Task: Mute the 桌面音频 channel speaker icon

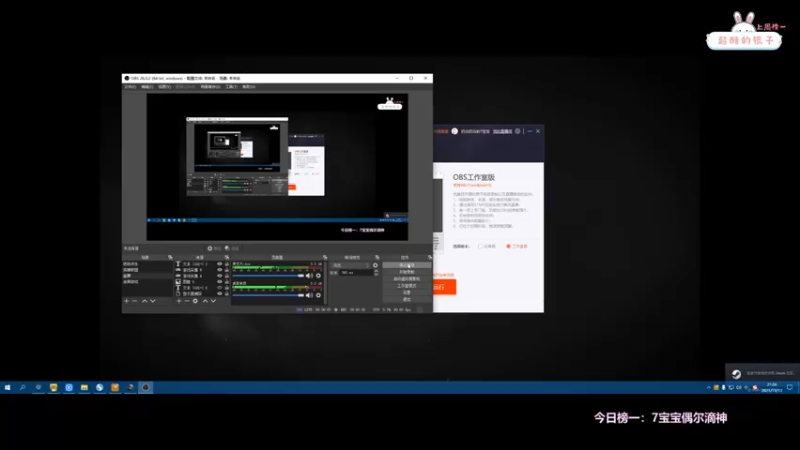Action: [x=309, y=295]
